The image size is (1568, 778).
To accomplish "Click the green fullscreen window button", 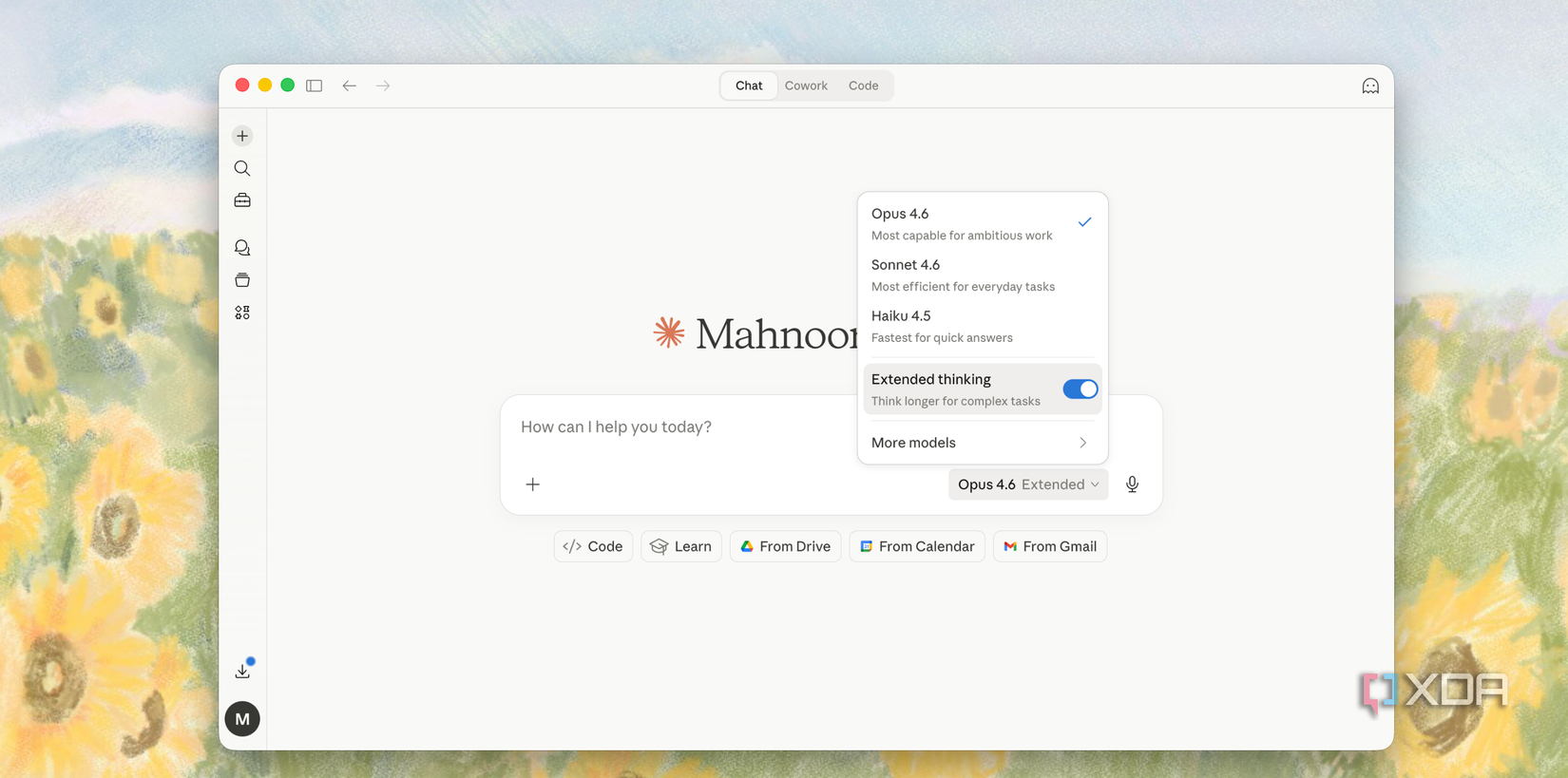I will (x=287, y=85).
